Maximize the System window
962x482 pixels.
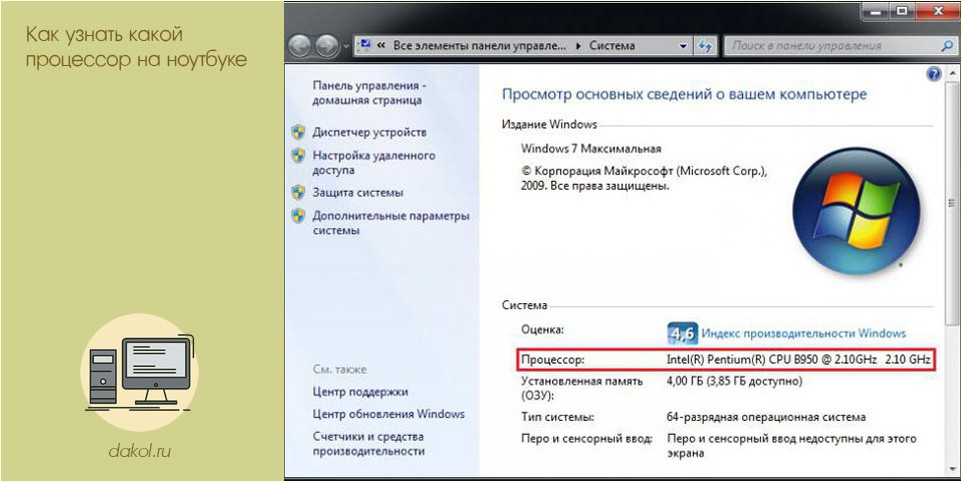(x=902, y=10)
